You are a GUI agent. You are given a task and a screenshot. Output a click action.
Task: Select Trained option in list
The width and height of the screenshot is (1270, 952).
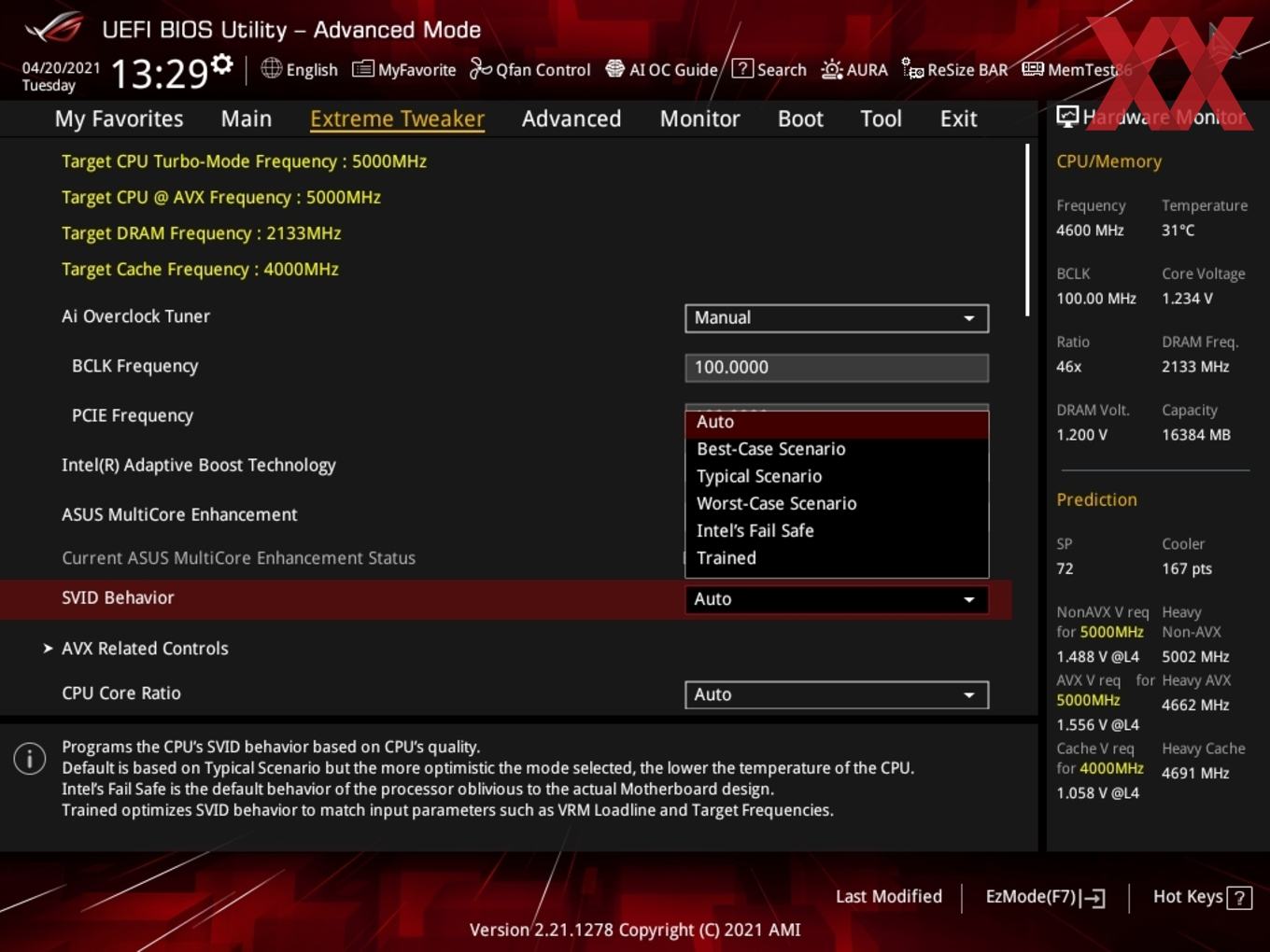coord(837,557)
